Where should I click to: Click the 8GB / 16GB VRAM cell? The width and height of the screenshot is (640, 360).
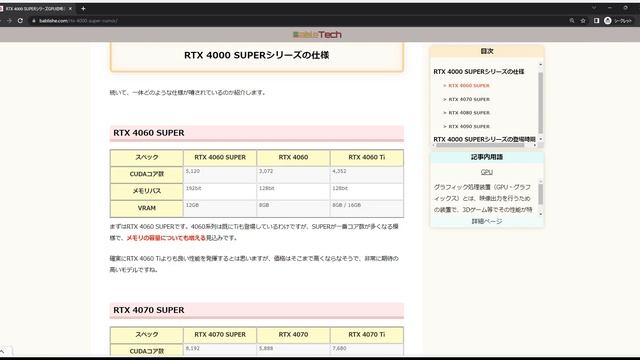(x=367, y=208)
